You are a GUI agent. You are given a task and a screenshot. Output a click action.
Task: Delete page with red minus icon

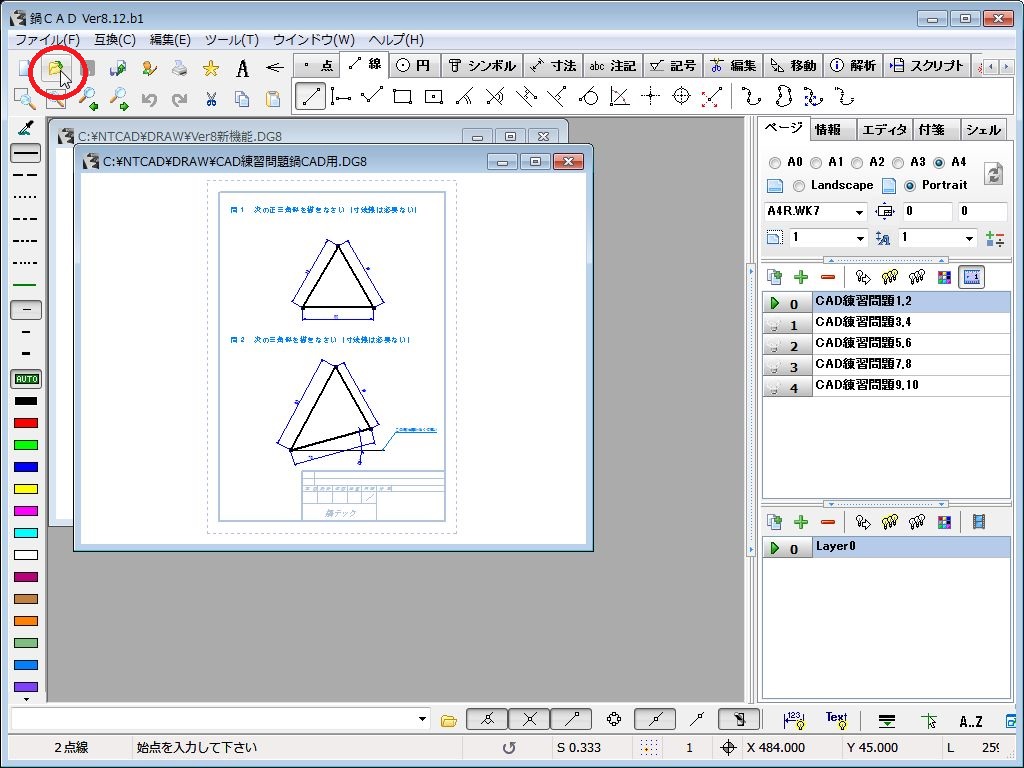[x=827, y=277]
